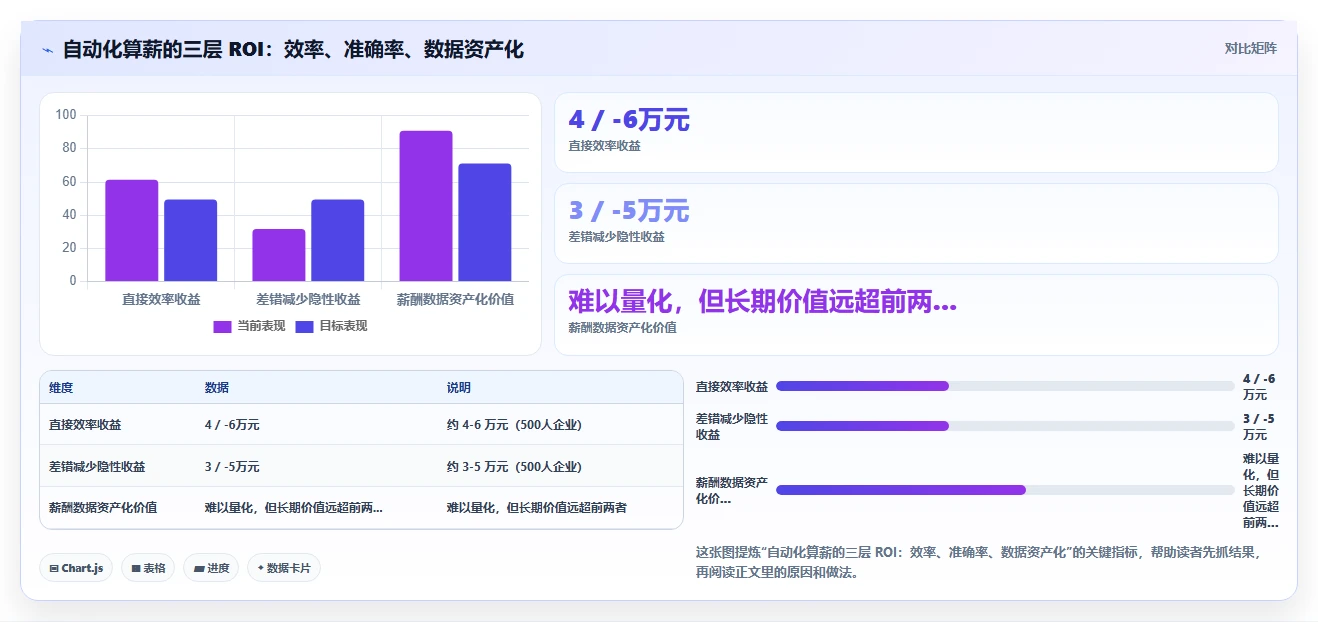Screen dimensions: 1318x622
Task: Click the y-axis value 100
Action: click(x=66, y=115)
